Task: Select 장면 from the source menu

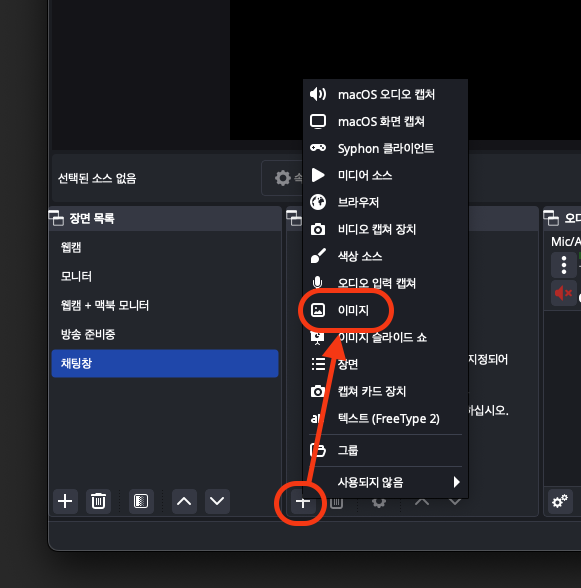Action: click(385, 364)
